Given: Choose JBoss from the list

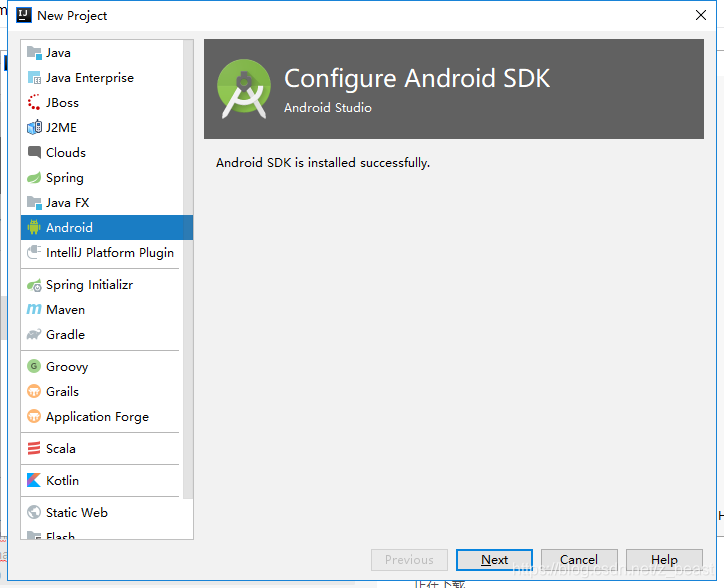Looking at the screenshot, I should coord(102,103).
